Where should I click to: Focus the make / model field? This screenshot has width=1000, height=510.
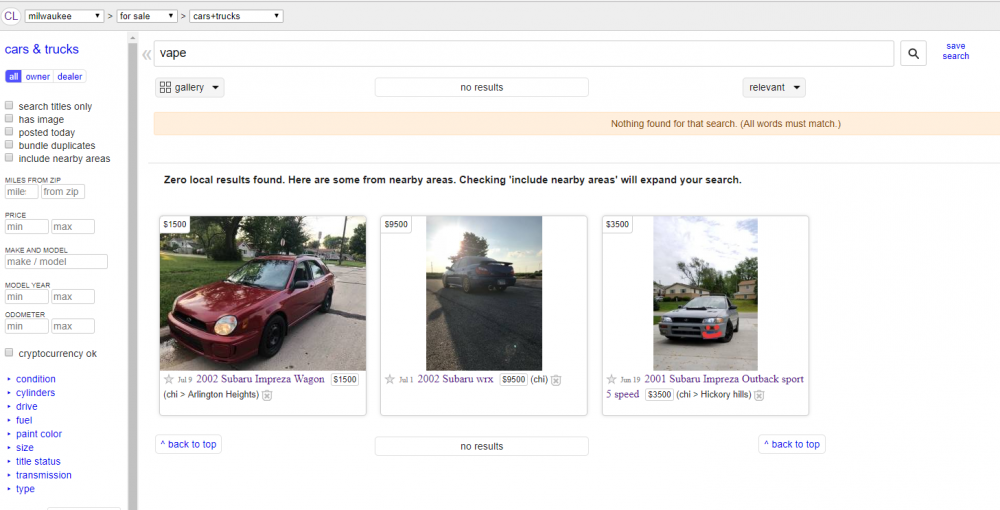56,261
